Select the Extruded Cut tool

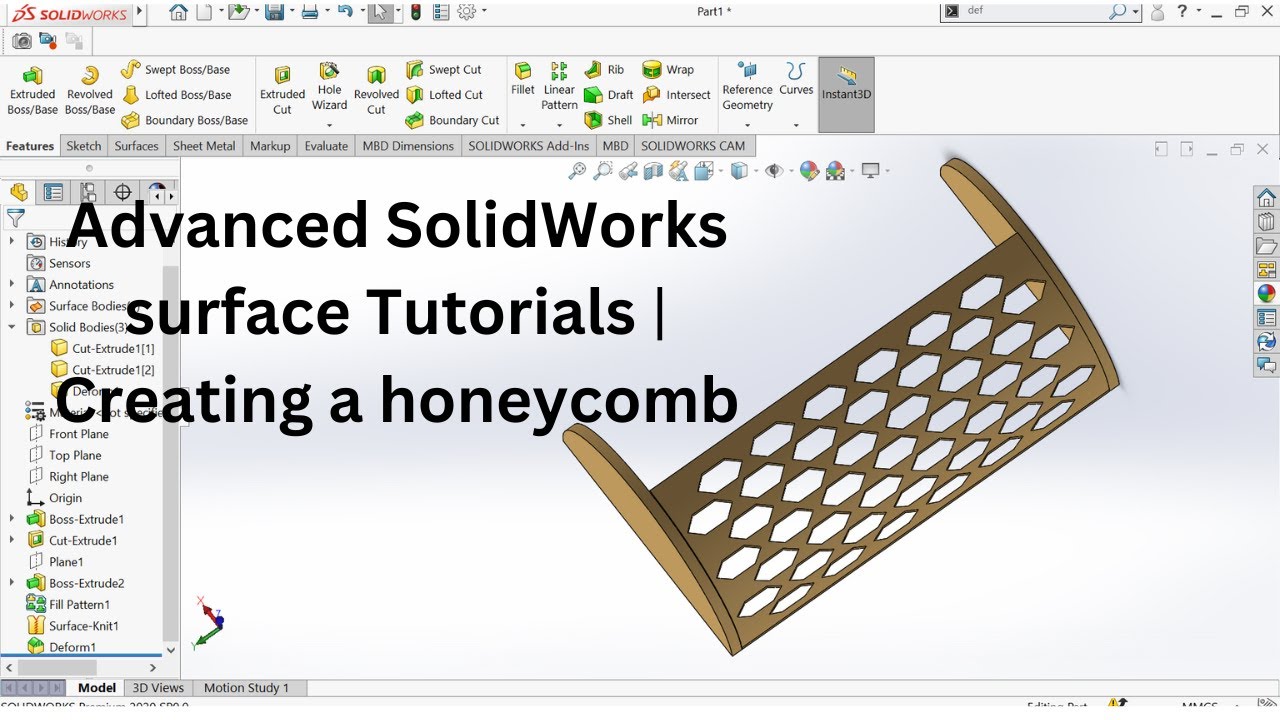(x=282, y=92)
